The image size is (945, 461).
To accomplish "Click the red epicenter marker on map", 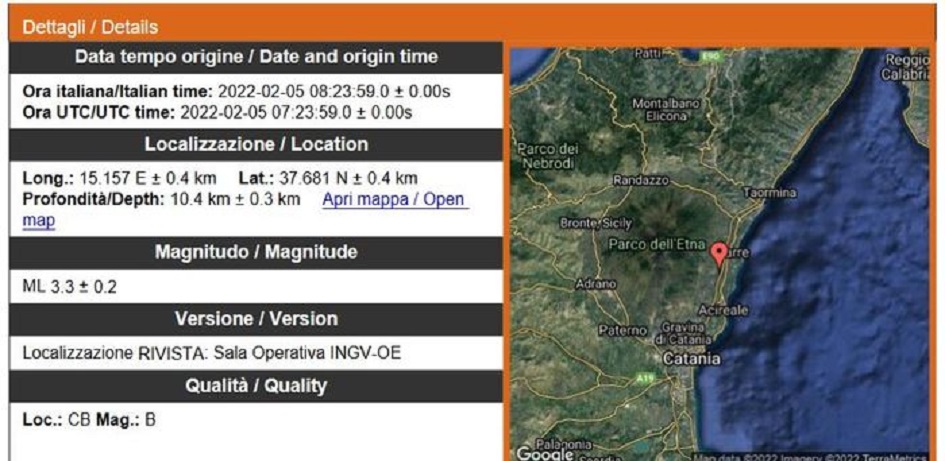I will coord(718,252).
